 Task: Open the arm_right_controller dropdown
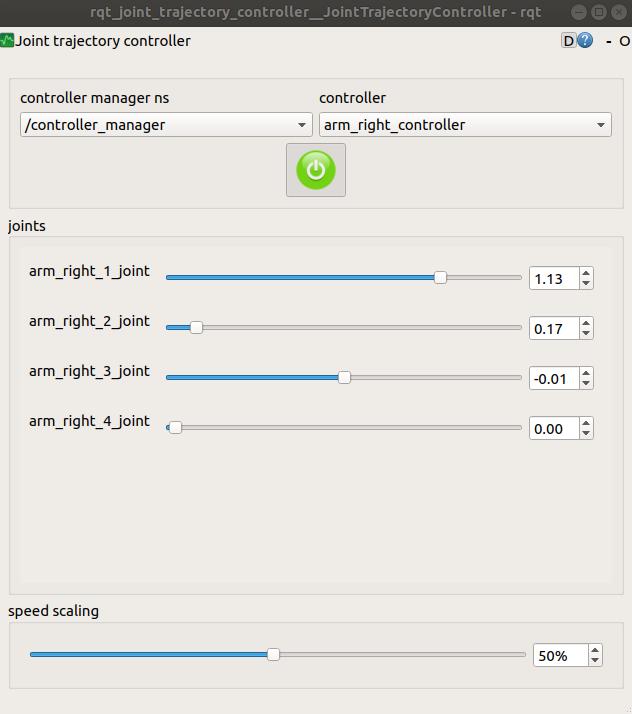pyautogui.click(x=465, y=125)
